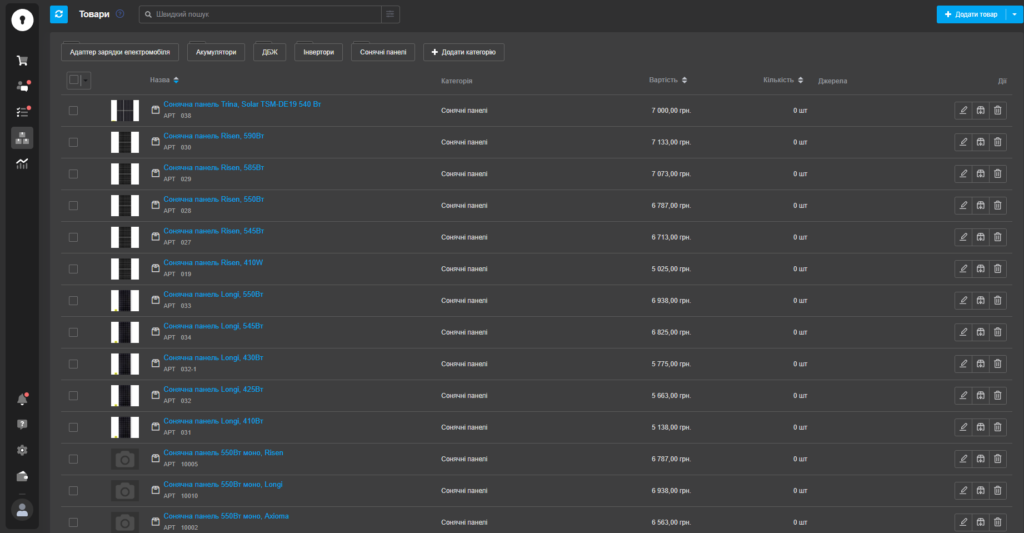This screenshot has width=1024, height=533.
Task: Click edit pencil for Trina Solar TSM-DE19 product
Action: pos(963,110)
